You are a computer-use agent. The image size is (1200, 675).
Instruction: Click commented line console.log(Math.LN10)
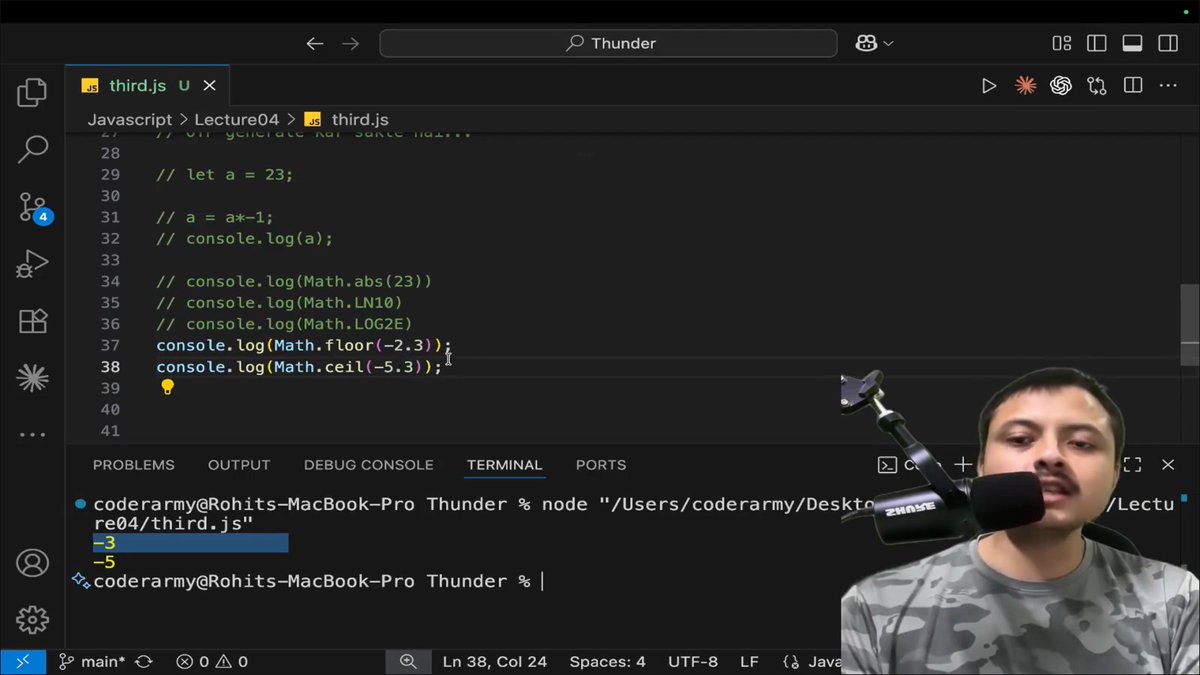click(x=279, y=303)
